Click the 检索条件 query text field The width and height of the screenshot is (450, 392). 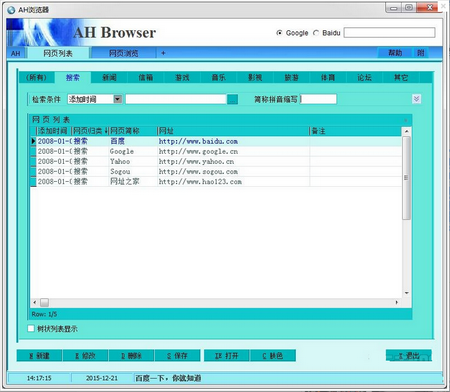tap(176, 99)
